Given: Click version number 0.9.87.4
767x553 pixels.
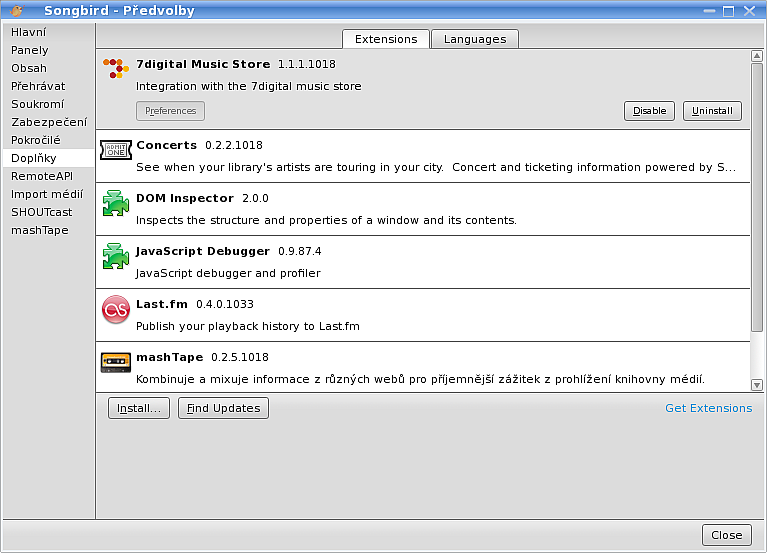Looking at the screenshot, I should [x=299, y=251].
